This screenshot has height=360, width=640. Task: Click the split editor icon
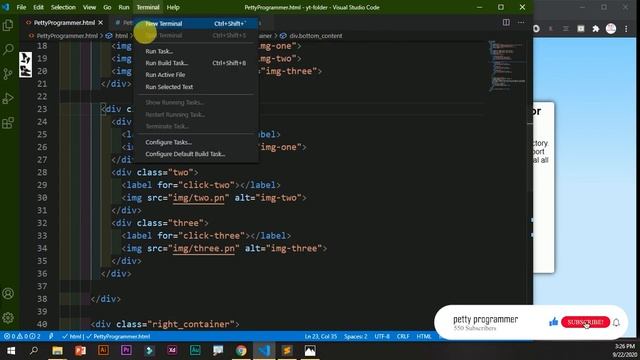(x=506, y=22)
